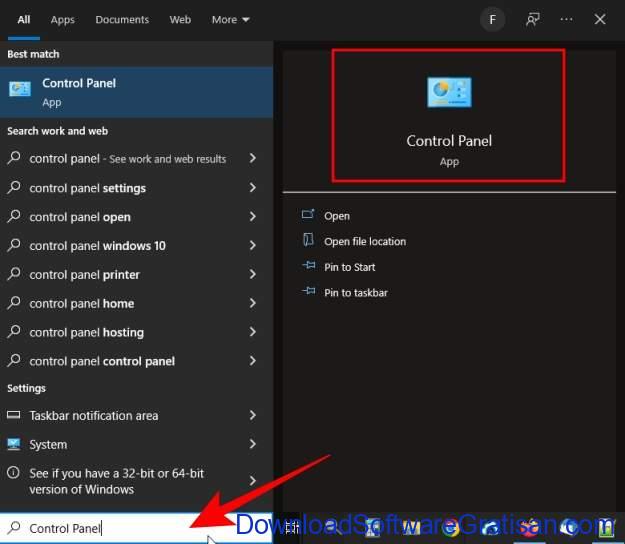Click 'See work and web results' text
This screenshot has height=544, width=625.
tap(168, 159)
